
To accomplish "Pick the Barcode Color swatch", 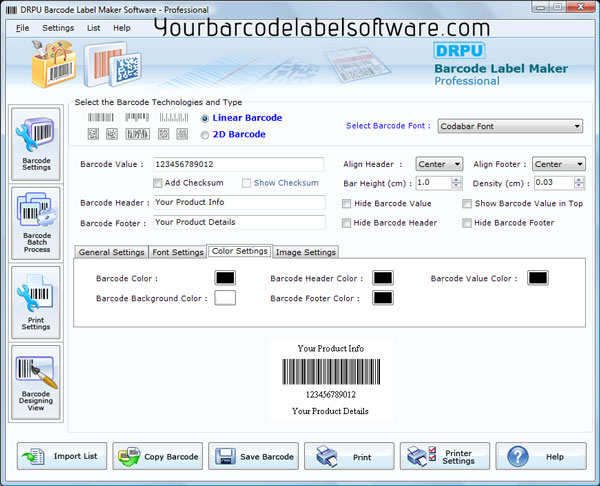I will coord(225,278).
